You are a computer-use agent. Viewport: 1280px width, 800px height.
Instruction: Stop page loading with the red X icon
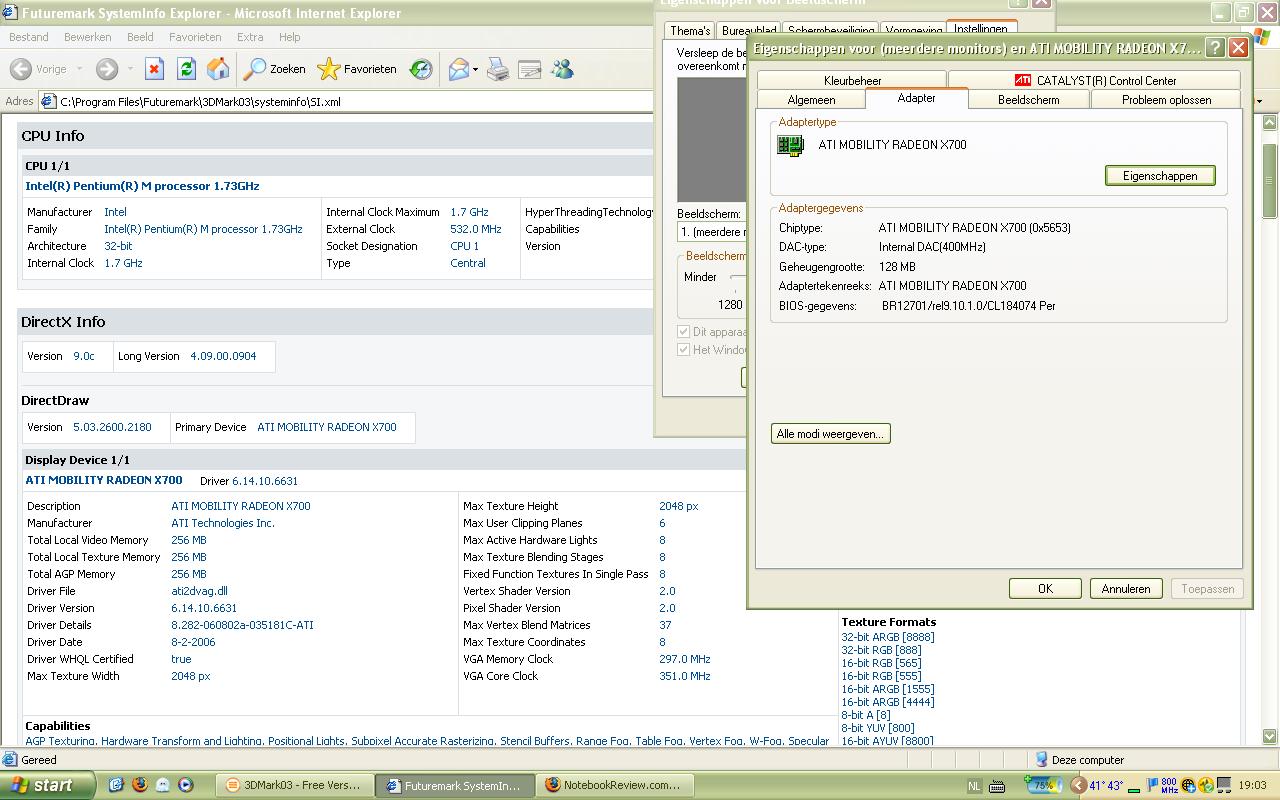coord(154,69)
